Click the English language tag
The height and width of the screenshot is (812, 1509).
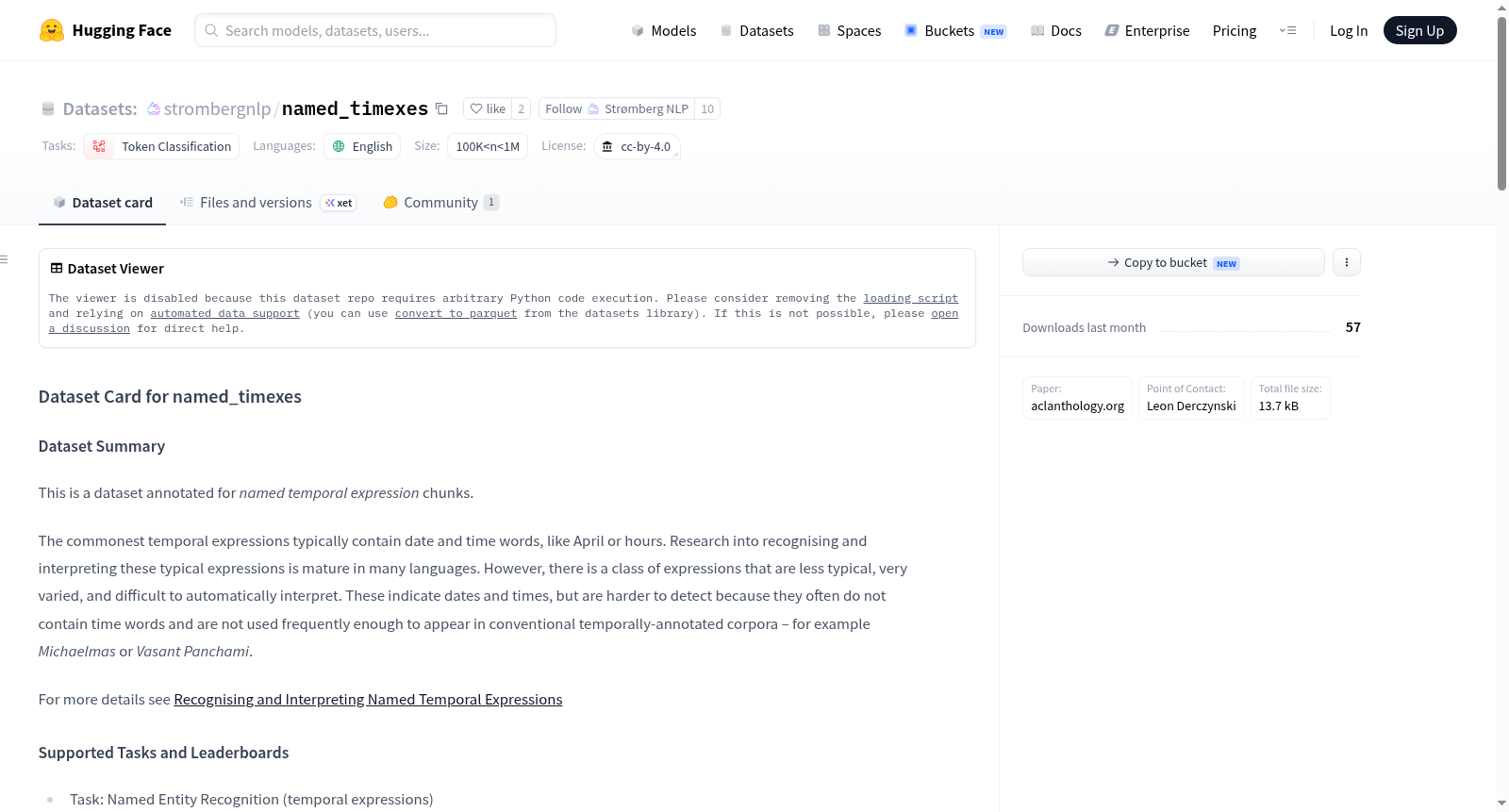click(362, 146)
